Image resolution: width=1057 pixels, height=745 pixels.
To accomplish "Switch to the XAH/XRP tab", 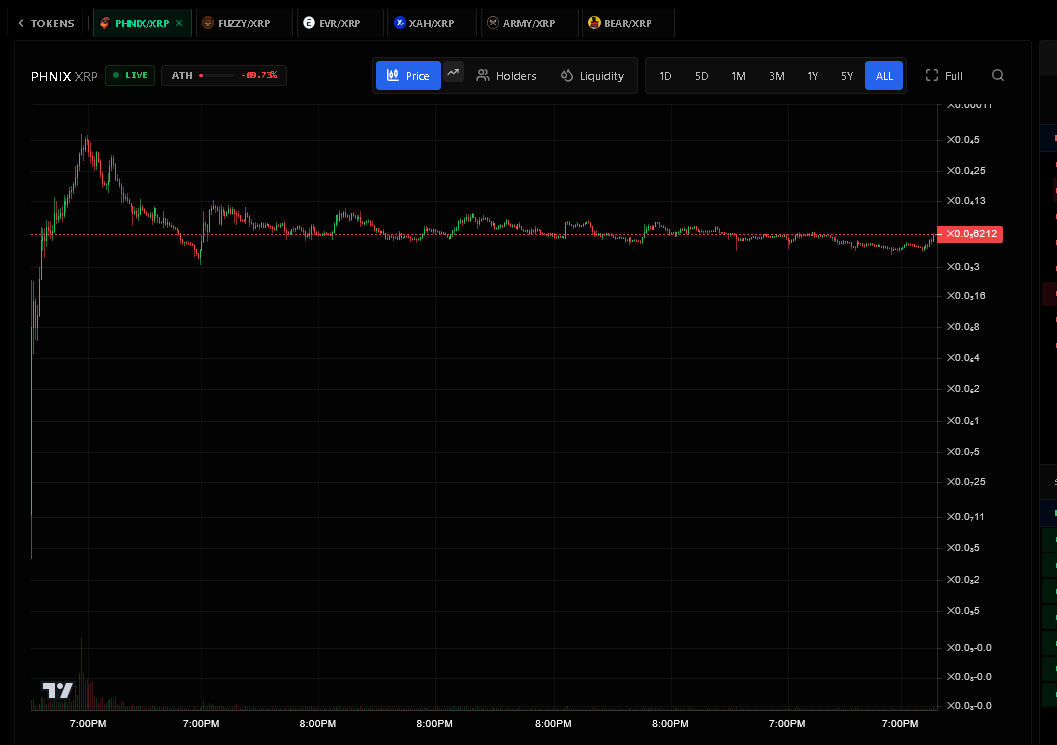I will pyautogui.click(x=431, y=23).
